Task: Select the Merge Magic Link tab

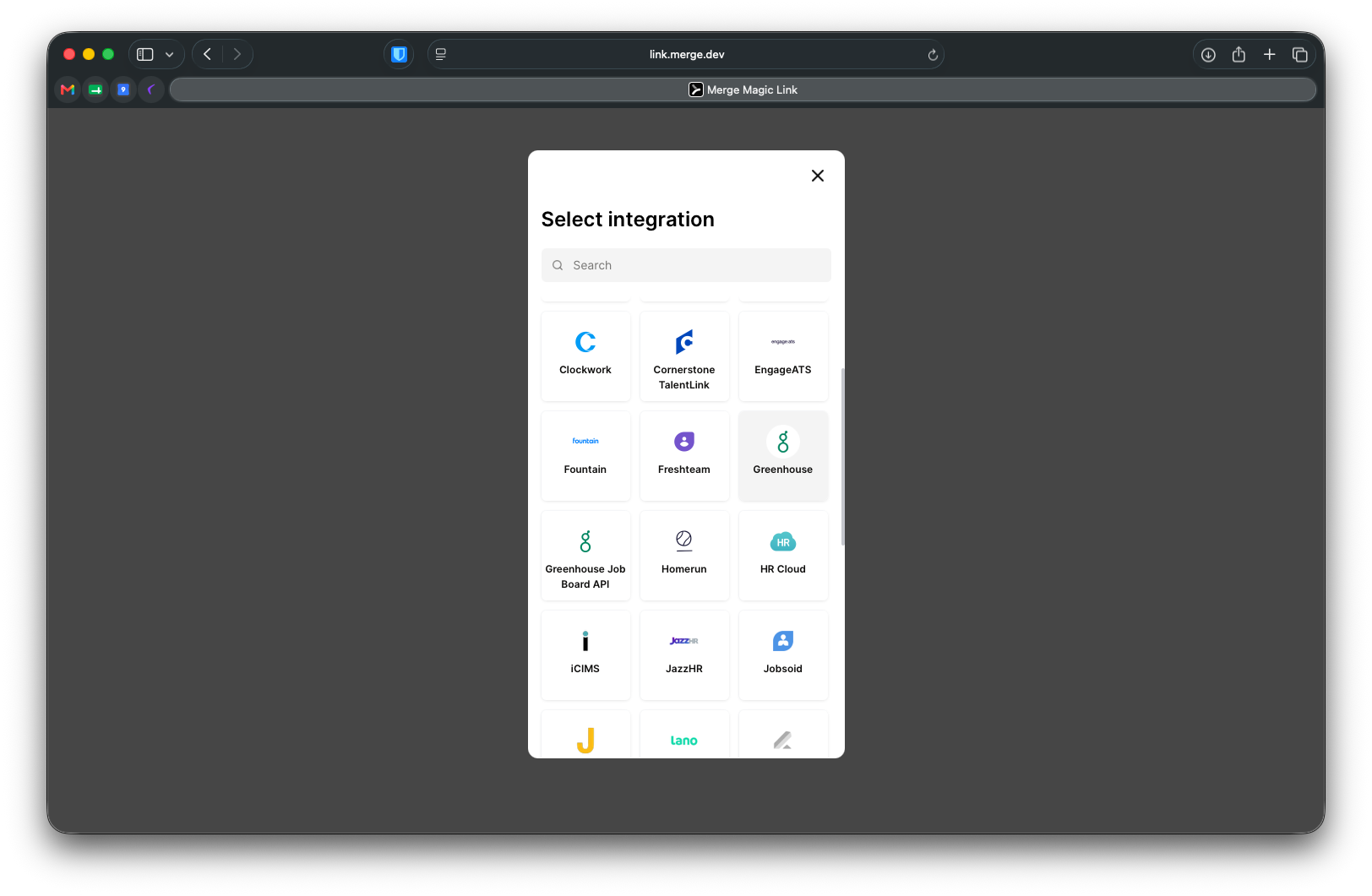Action: 743,90
